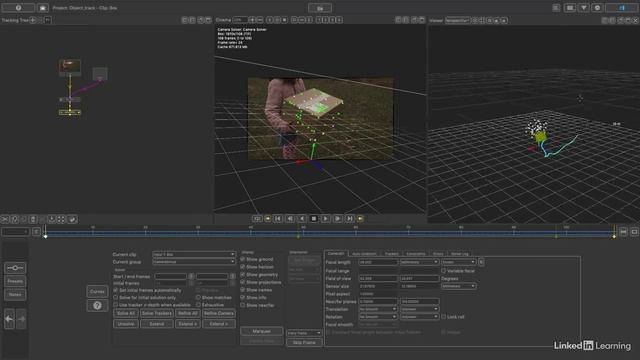Click the Focal length value field
The height and width of the screenshot is (360, 640).
378,262
